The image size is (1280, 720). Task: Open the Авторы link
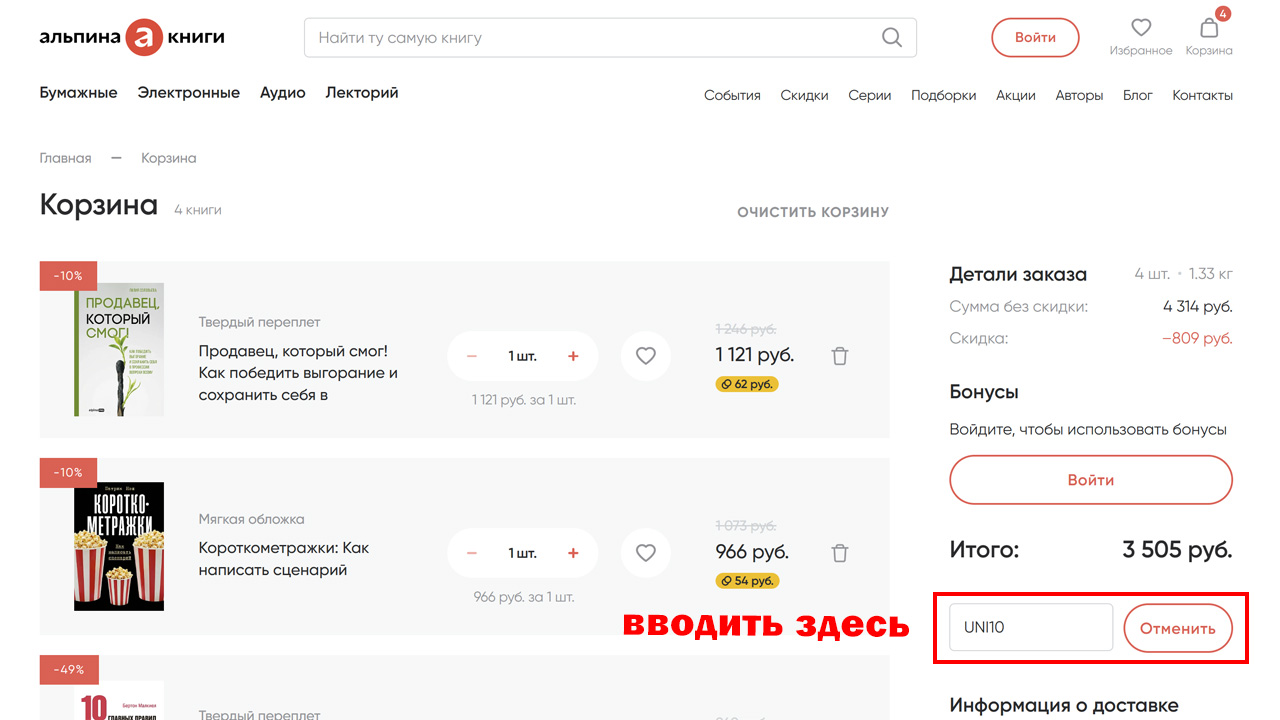click(x=1080, y=96)
